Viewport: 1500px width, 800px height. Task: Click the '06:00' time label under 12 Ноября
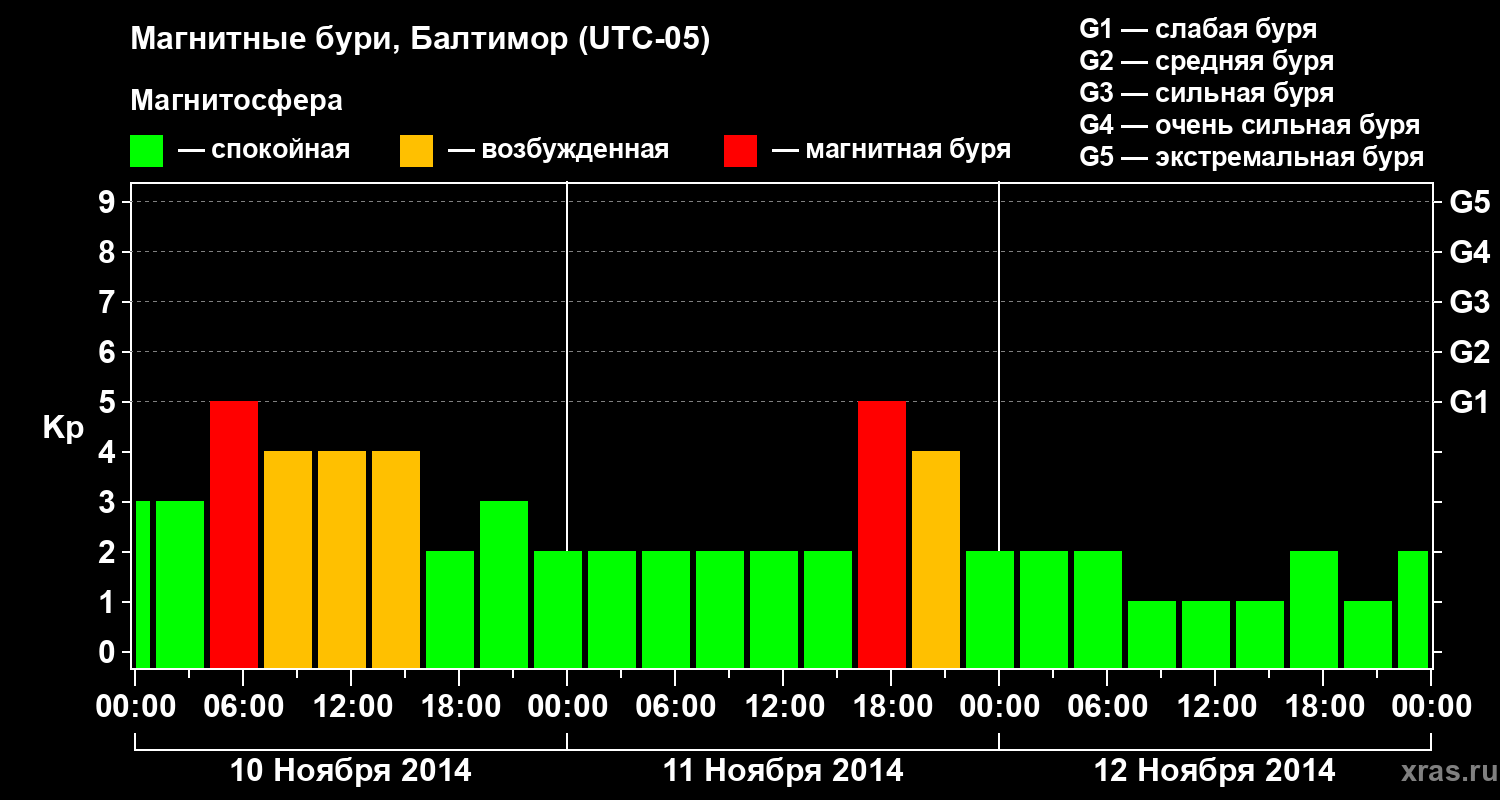[x=1107, y=707]
